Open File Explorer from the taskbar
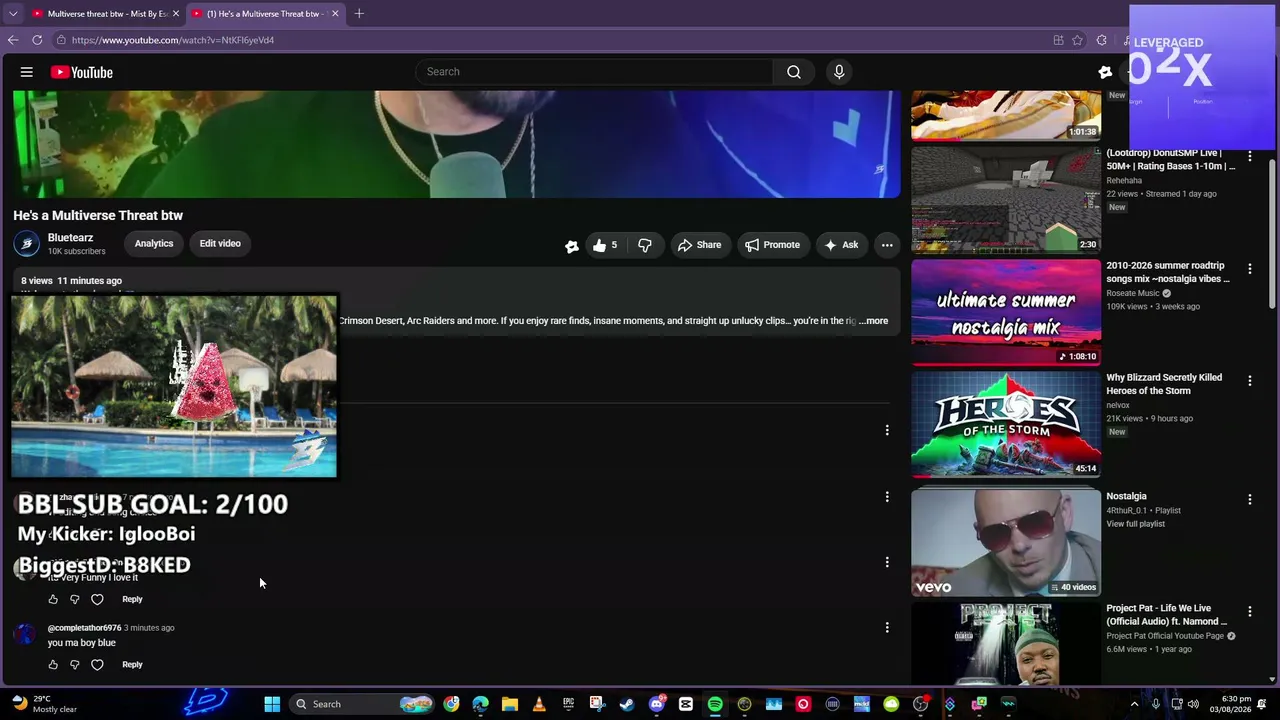 click(x=510, y=704)
